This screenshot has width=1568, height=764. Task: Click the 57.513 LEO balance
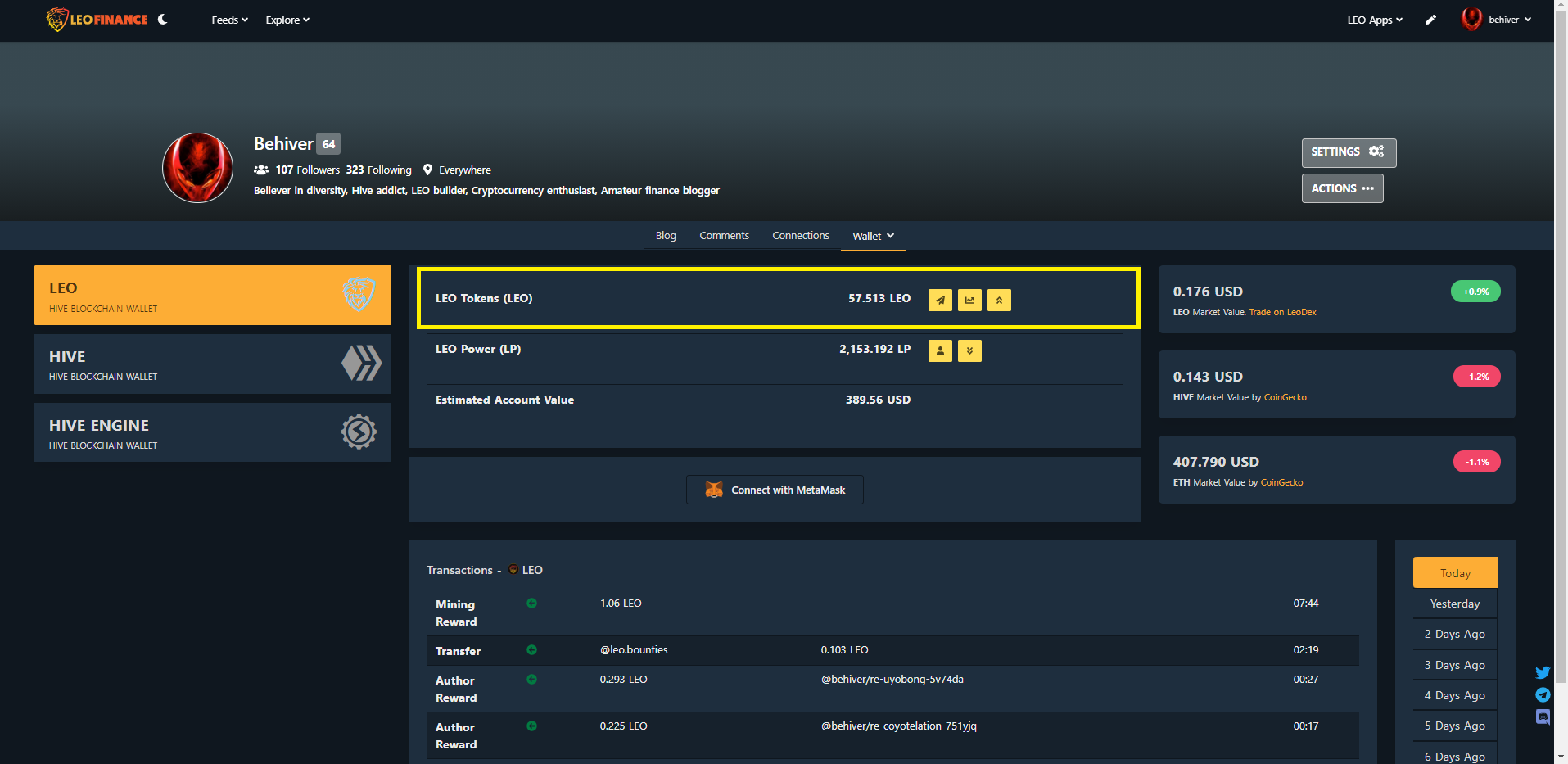coord(879,298)
